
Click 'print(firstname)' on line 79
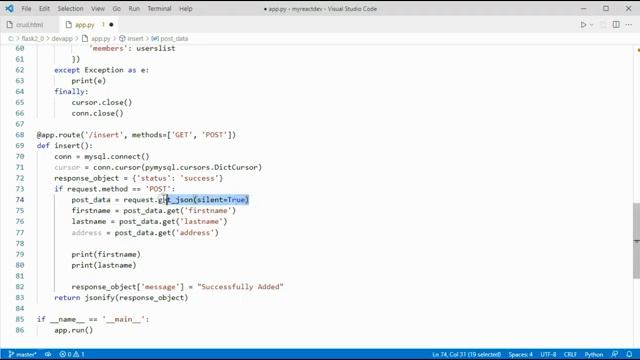click(x=106, y=254)
